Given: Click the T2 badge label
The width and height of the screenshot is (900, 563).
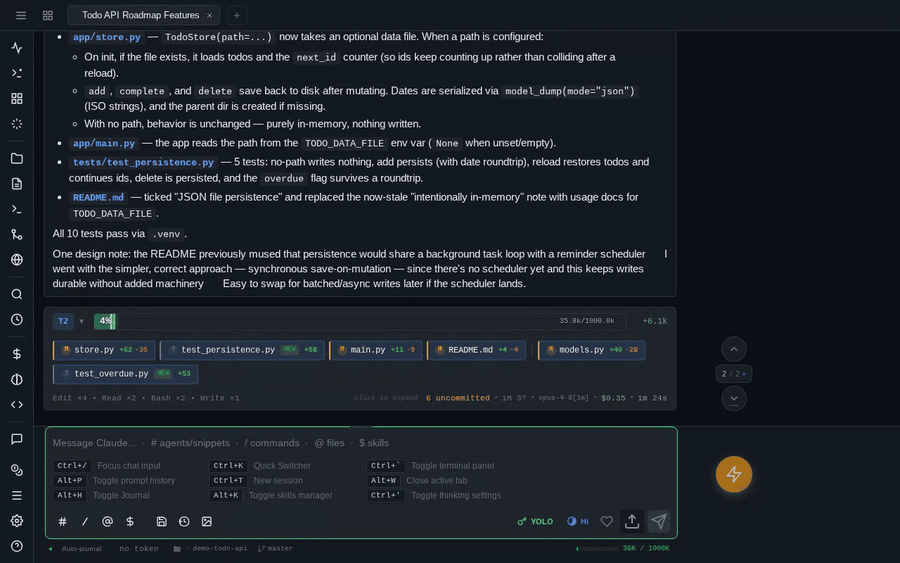Looking at the screenshot, I should [63, 321].
